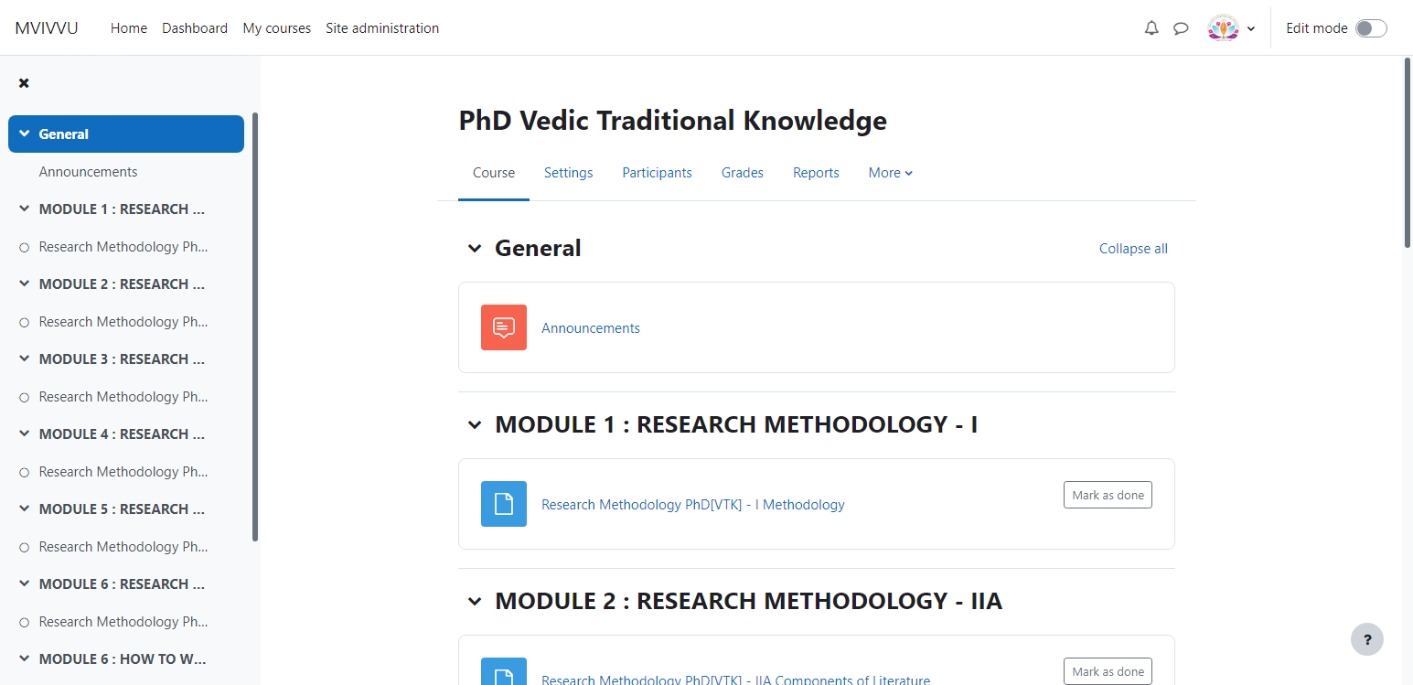Click the Module 2 page resource icon
This screenshot has width=1413, height=685.
tap(504, 672)
